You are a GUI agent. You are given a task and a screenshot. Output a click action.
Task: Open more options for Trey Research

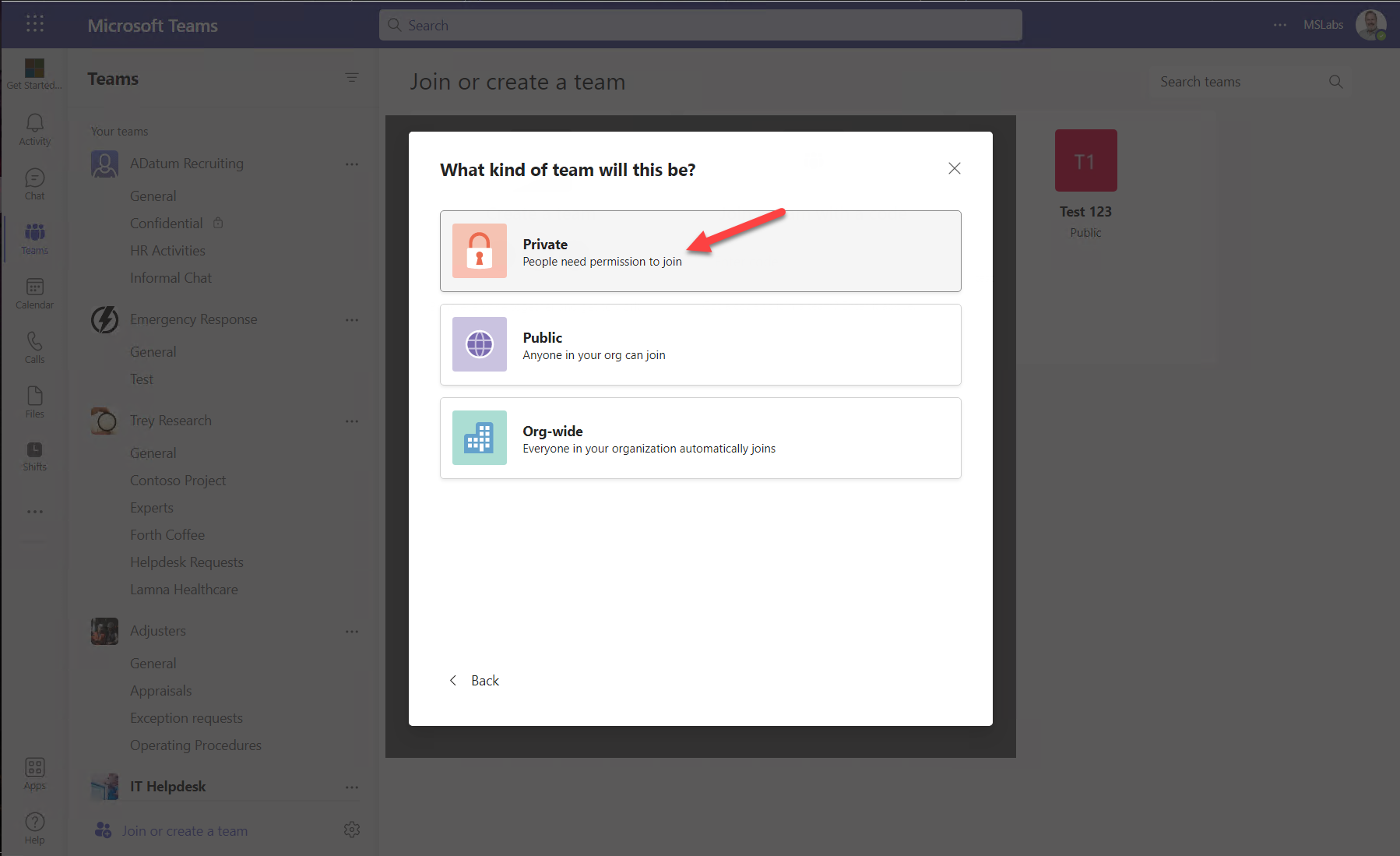pyautogui.click(x=352, y=421)
